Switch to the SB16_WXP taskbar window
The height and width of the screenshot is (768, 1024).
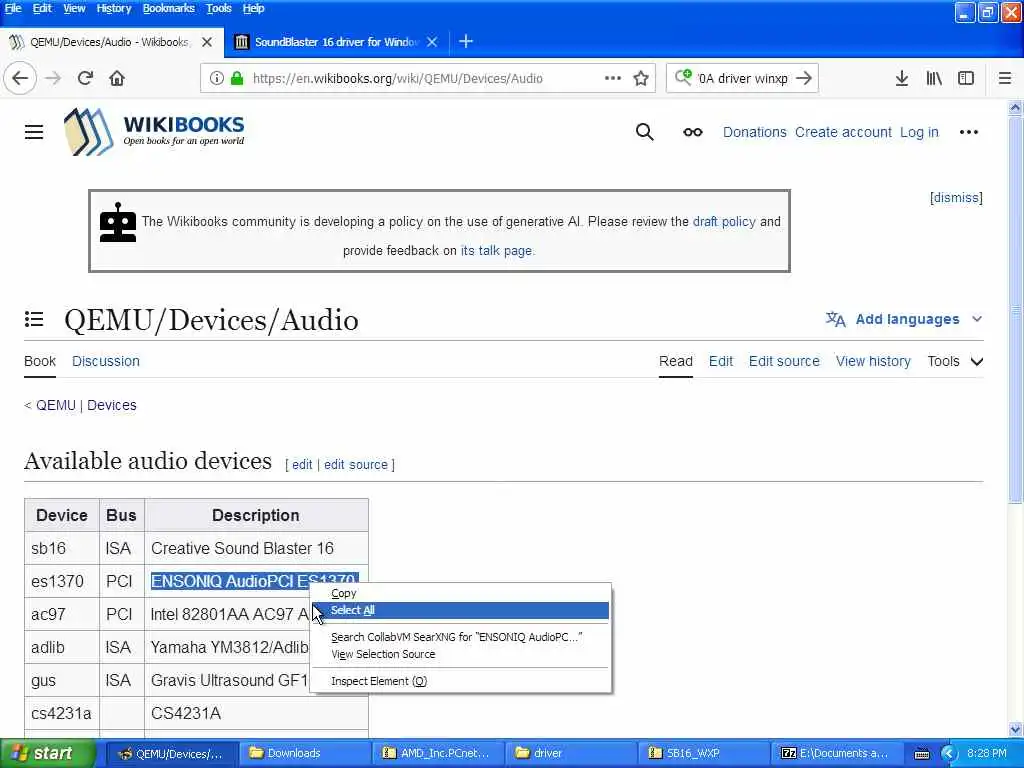click(703, 754)
